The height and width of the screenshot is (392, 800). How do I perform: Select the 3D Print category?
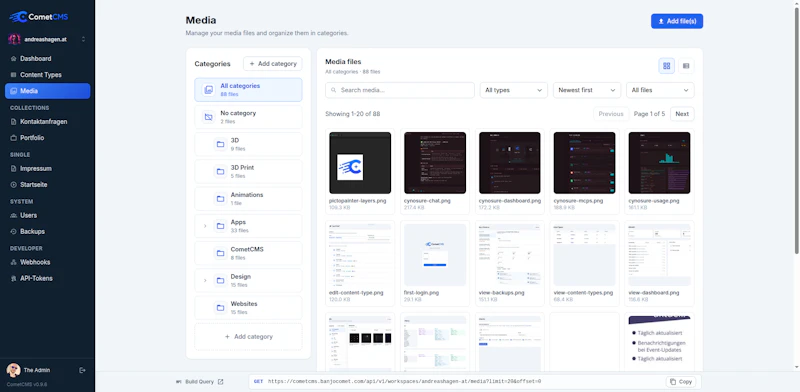(248, 172)
